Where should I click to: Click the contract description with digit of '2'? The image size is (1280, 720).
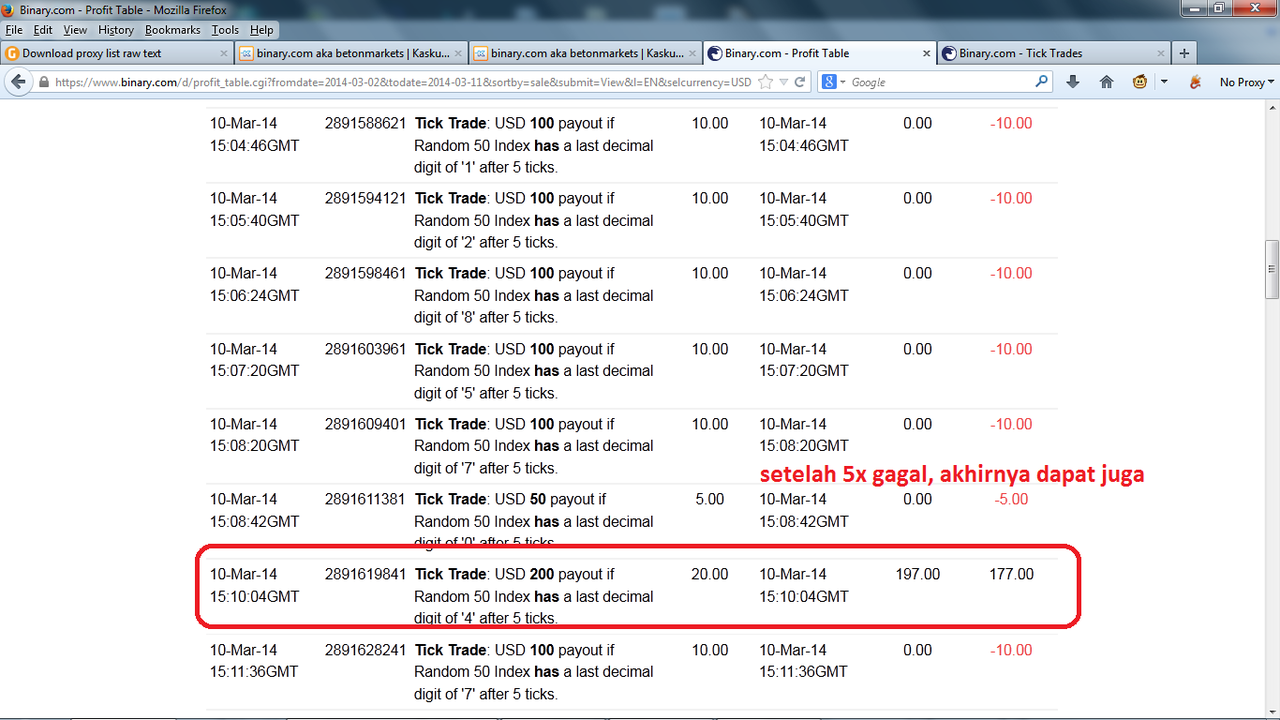tap(534, 220)
